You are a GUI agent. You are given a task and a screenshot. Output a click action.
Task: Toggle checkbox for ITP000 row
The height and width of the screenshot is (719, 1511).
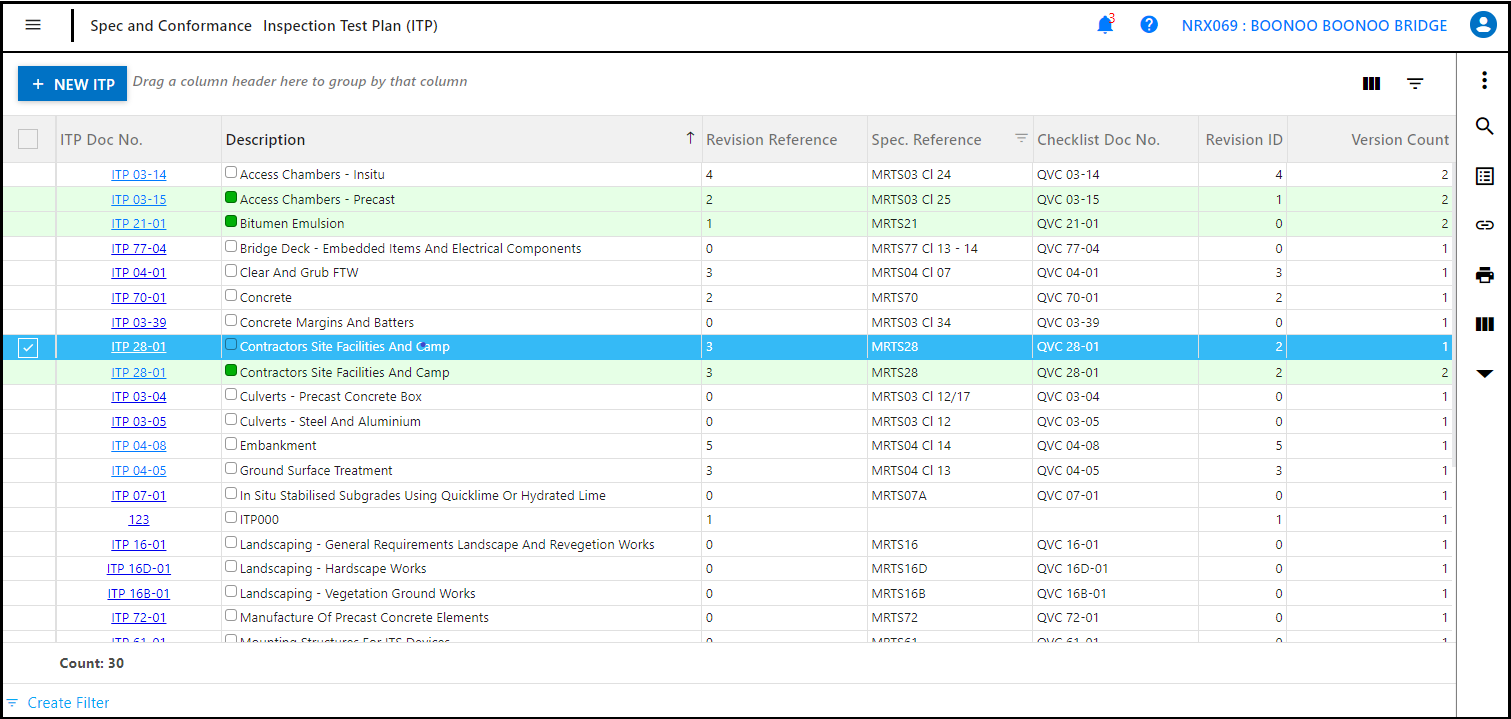[x=231, y=518]
